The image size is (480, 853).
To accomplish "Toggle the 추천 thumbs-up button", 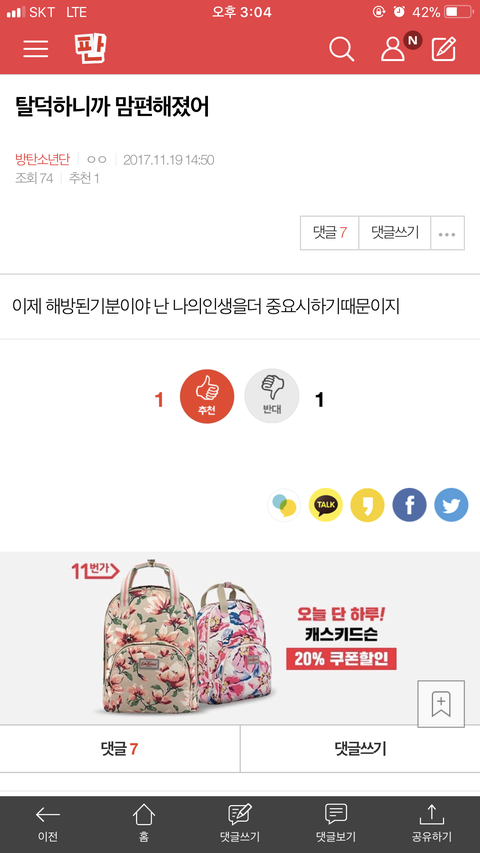I will [207, 396].
